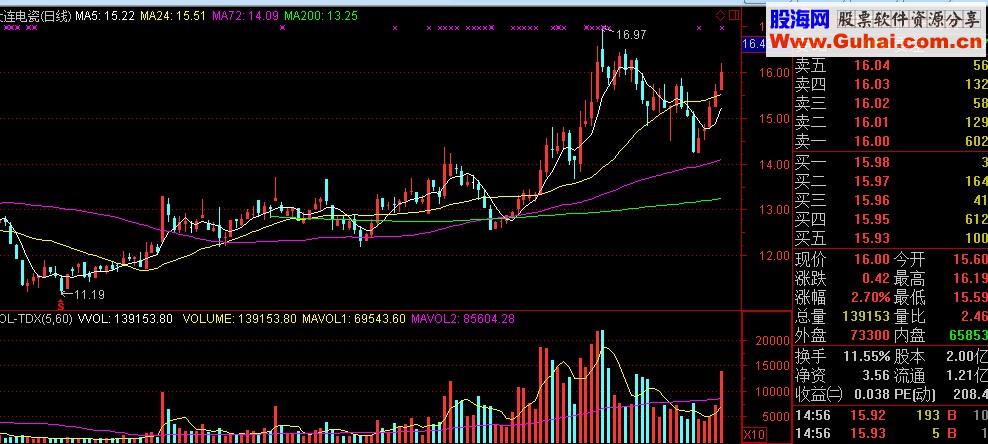
Task: Click the PE(动) dynamic ratio field
Action: coord(941,396)
